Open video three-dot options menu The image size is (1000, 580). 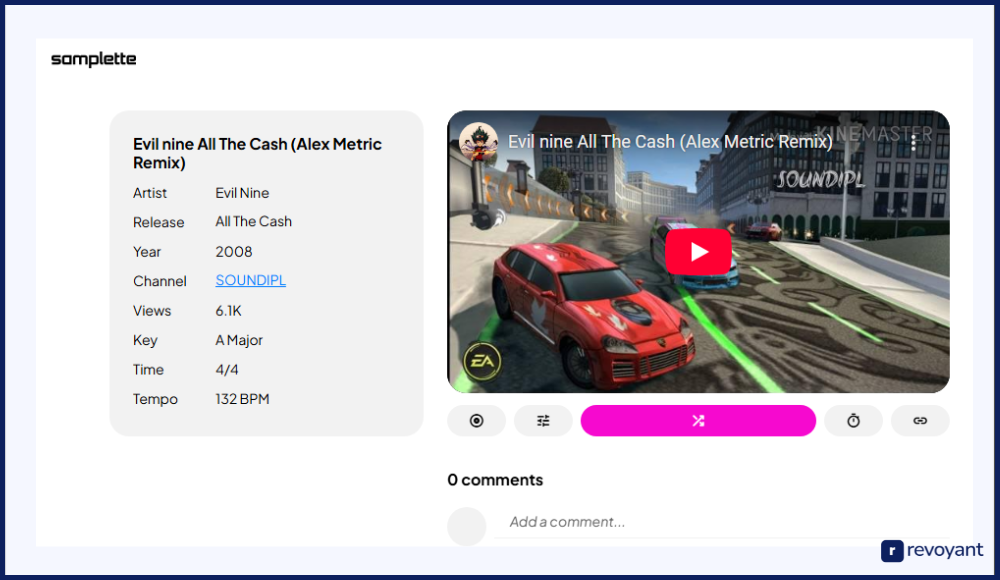pyautogui.click(x=914, y=142)
